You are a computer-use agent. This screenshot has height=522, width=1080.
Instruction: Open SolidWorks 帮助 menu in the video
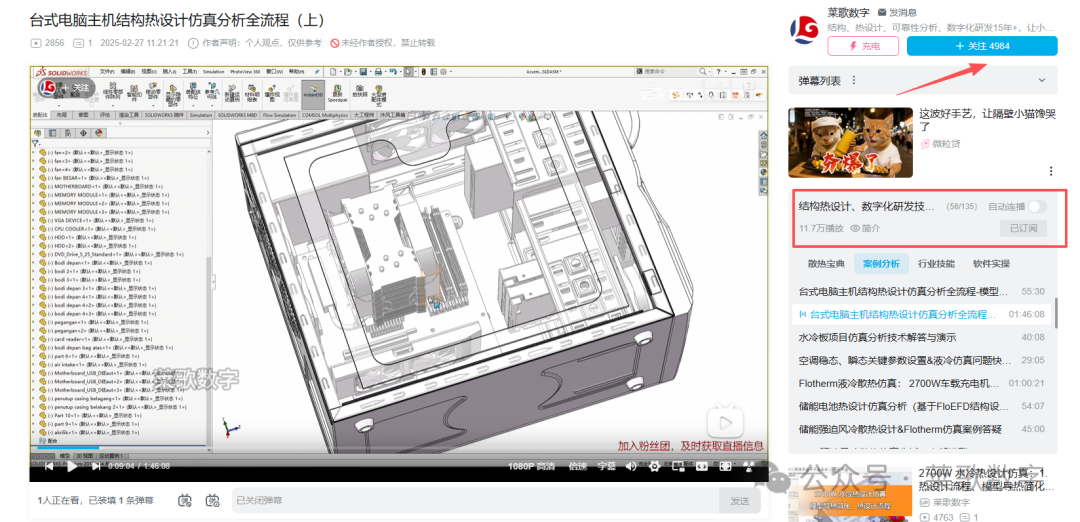(x=296, y=72)
